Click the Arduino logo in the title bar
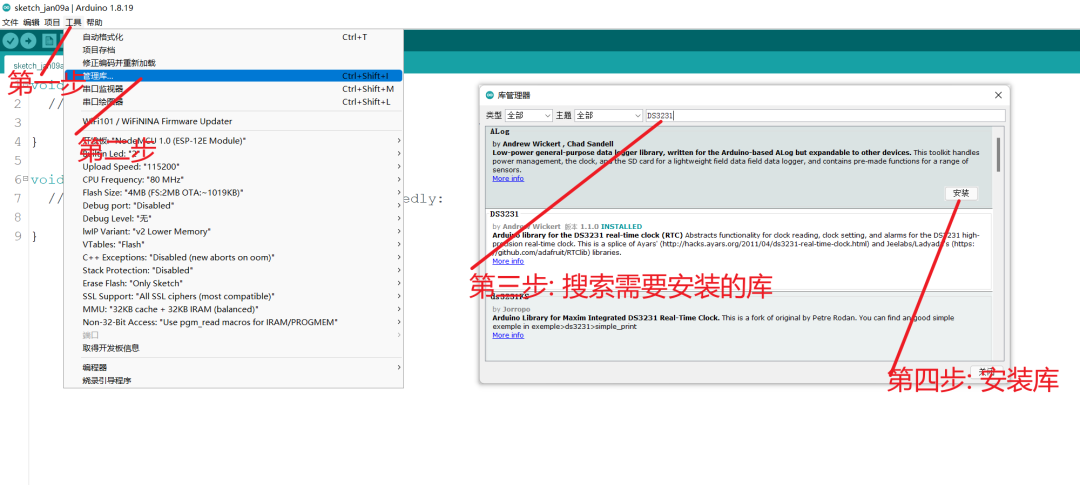 coord(7,7)
